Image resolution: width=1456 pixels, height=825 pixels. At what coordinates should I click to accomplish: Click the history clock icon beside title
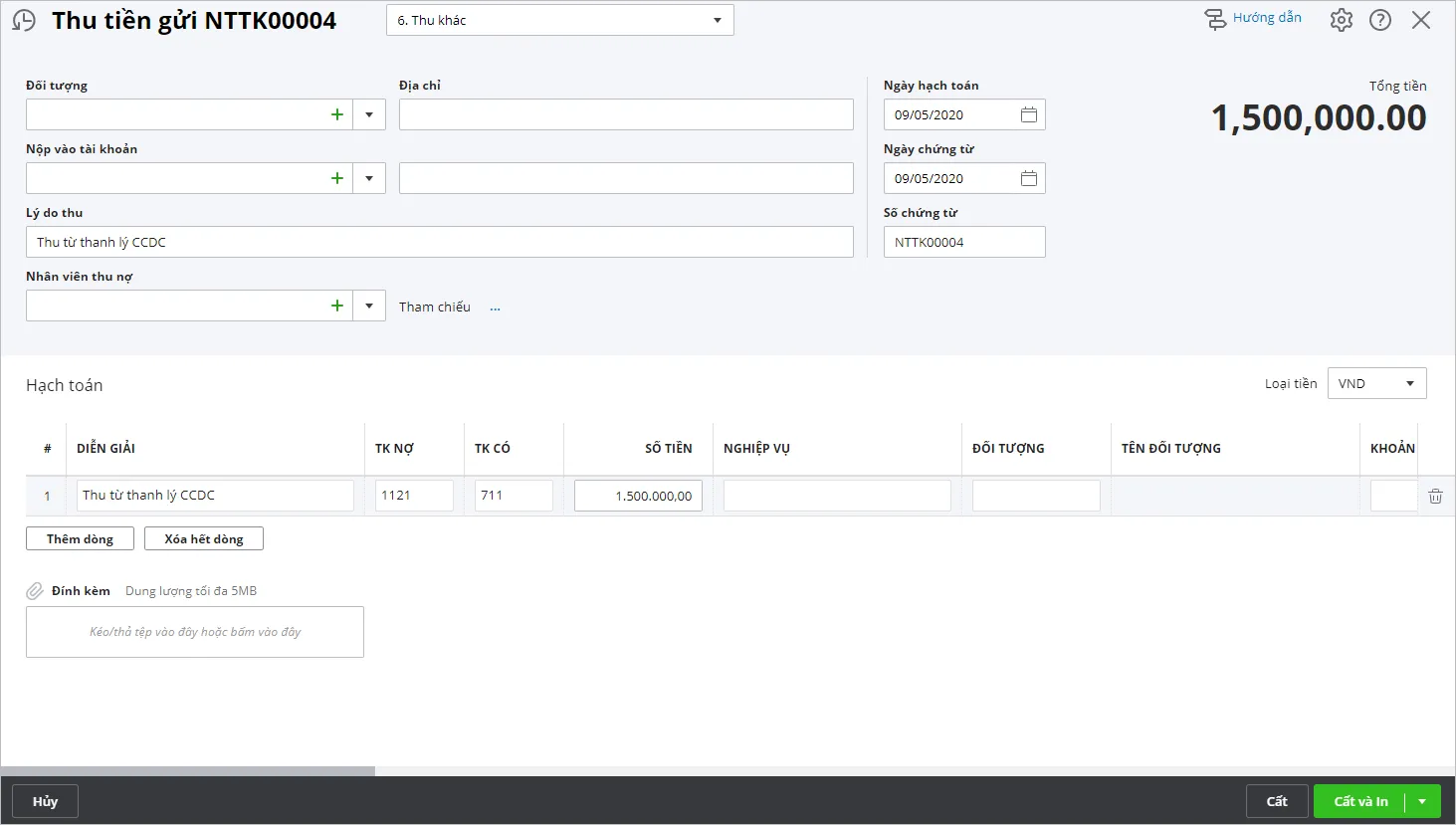click(x=24, y=21)
